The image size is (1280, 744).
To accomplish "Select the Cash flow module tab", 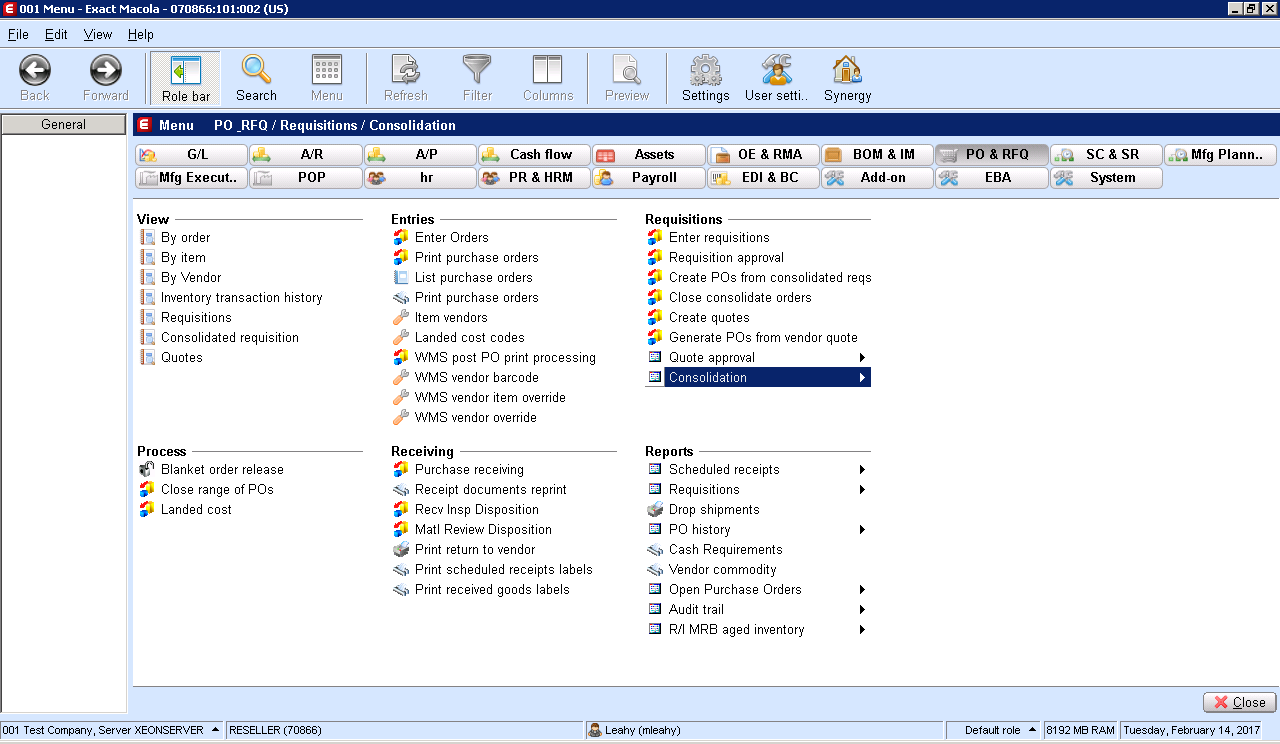I will pyautogui.click(x=534, y=155).
